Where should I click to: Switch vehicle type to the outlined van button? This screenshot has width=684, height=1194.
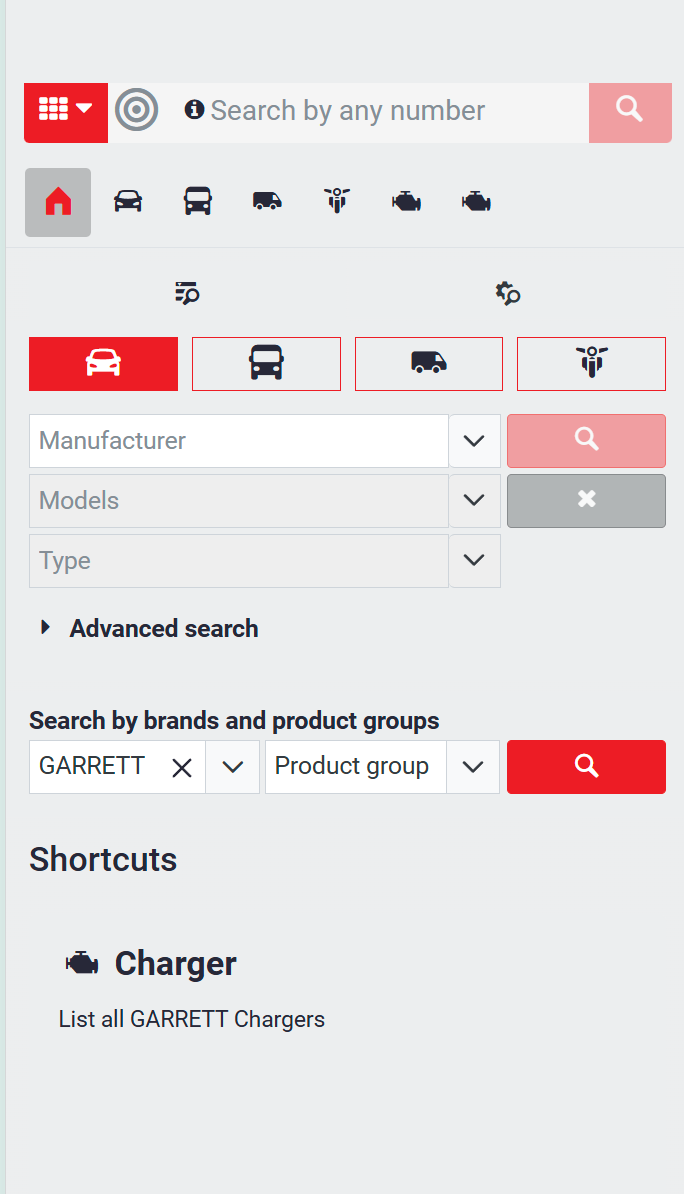coord(429,363)
